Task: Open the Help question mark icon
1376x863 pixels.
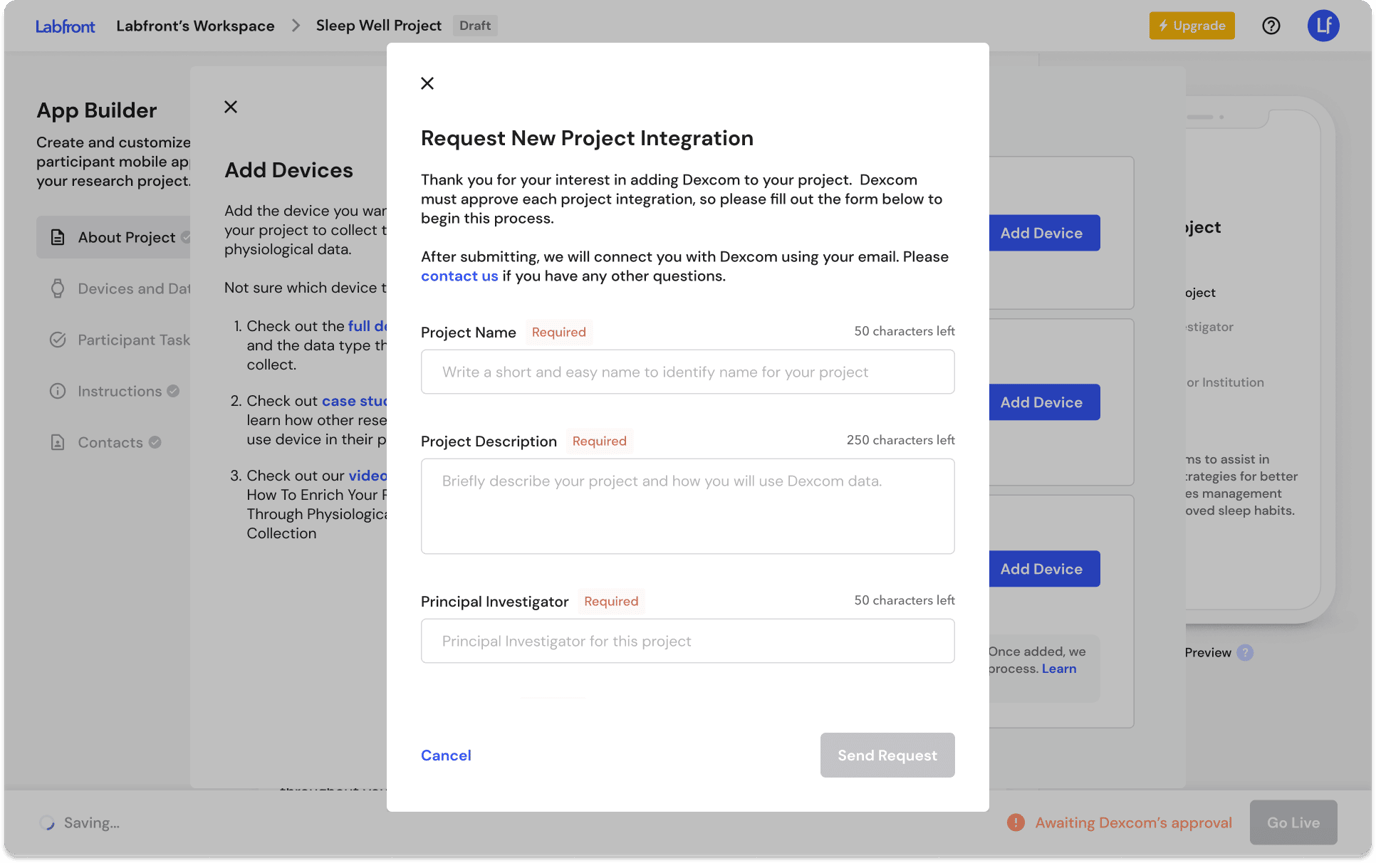Action: pos(1271,25)
